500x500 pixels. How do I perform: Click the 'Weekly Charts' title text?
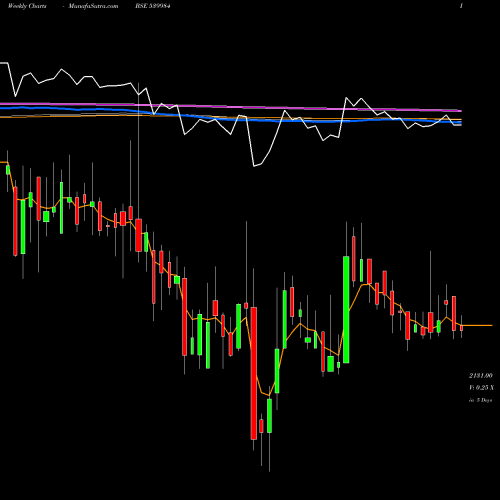27,6
